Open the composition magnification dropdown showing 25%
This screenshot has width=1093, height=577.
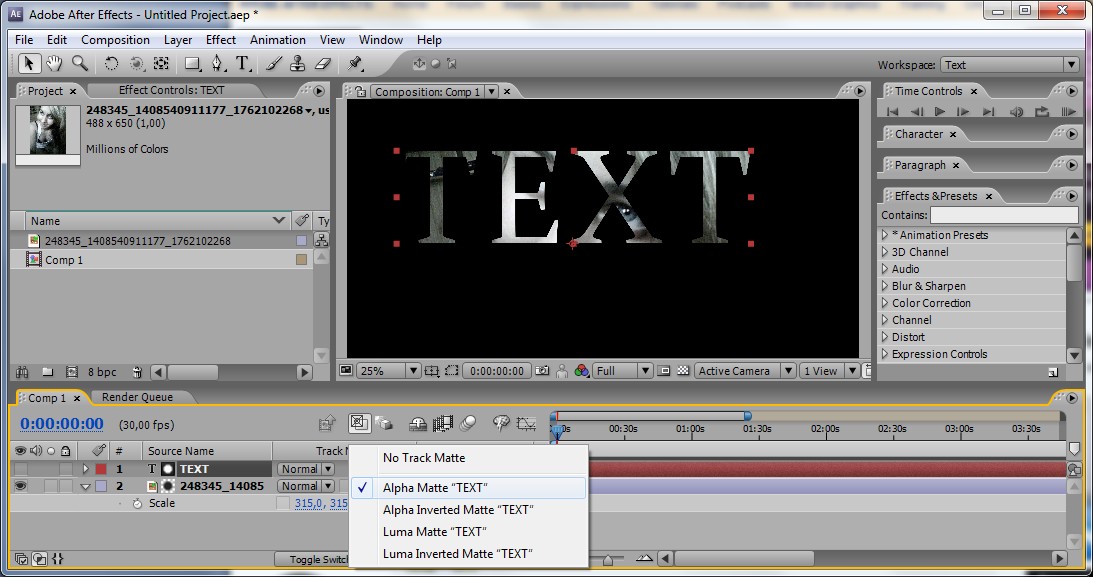(388, 371)
